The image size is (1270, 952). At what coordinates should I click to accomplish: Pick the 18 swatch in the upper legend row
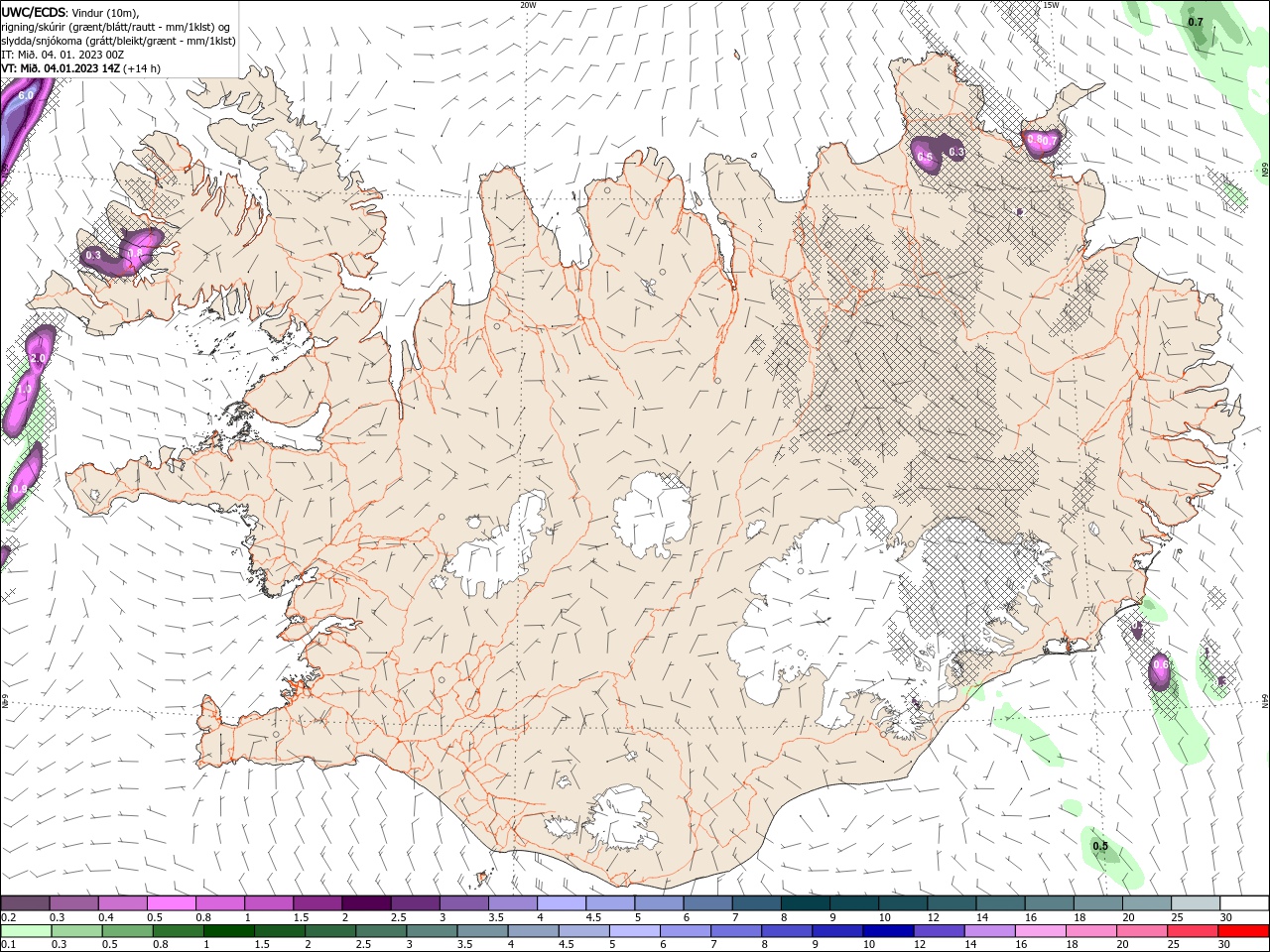click(x=1097, y=903)
